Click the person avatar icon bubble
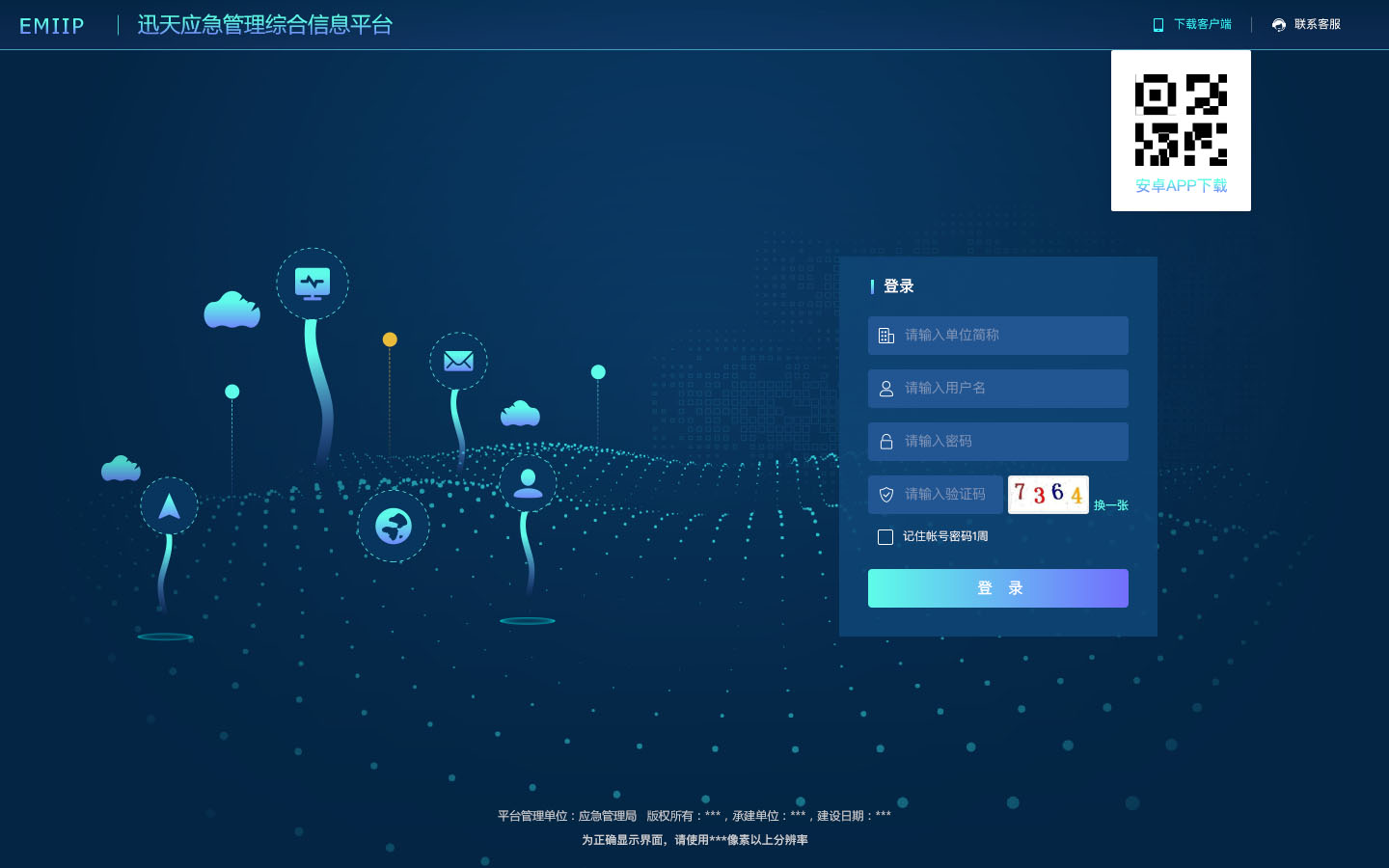1389x868 pixels. click(x=528, y=483)
